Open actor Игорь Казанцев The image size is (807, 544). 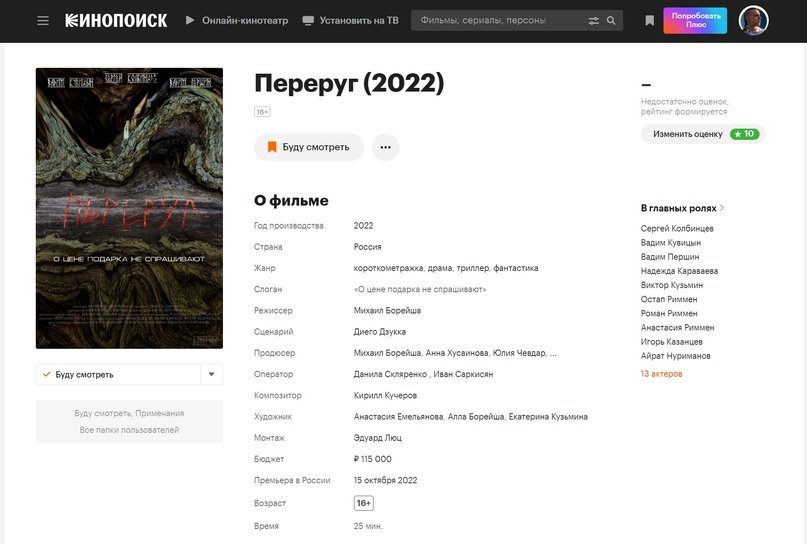(671, 341)
